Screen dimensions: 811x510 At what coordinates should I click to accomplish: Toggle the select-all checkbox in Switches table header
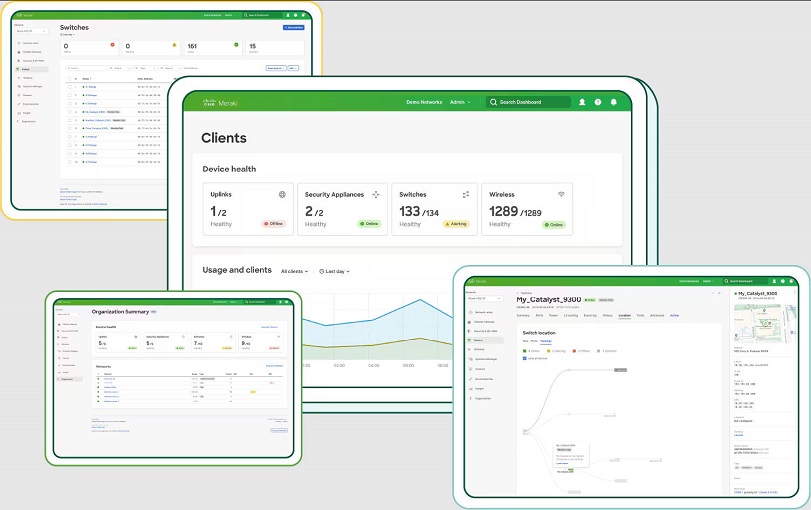click(71, 77)
